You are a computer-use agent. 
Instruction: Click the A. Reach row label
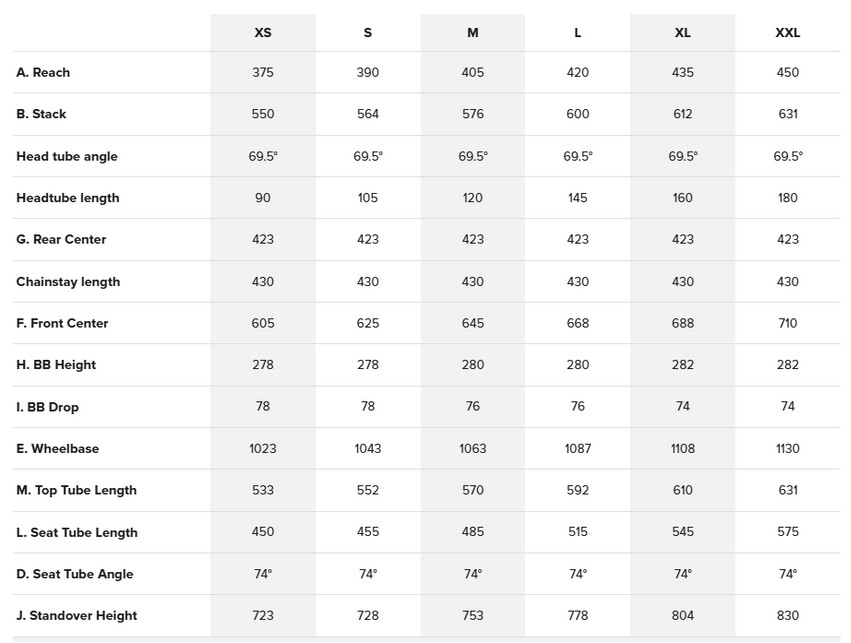(43, 73)
